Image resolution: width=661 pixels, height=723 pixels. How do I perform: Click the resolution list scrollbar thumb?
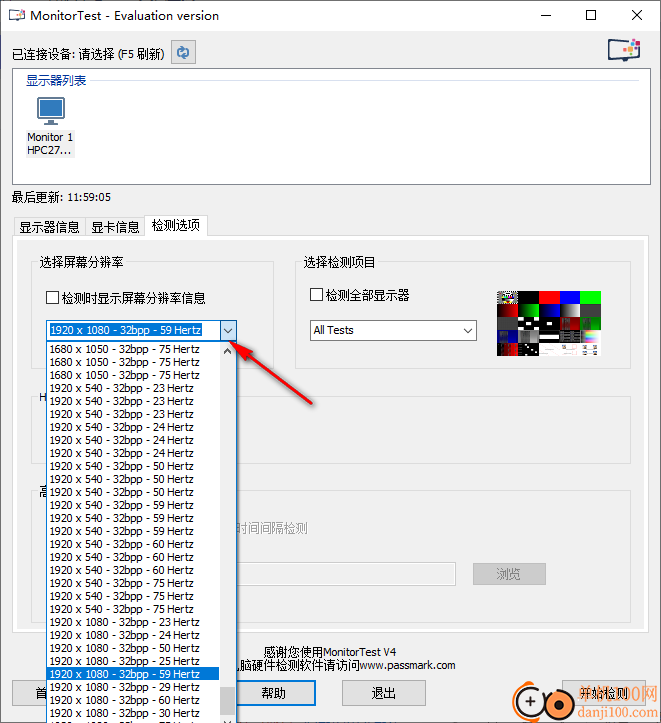pyautogui.click(x=227, y=700)
